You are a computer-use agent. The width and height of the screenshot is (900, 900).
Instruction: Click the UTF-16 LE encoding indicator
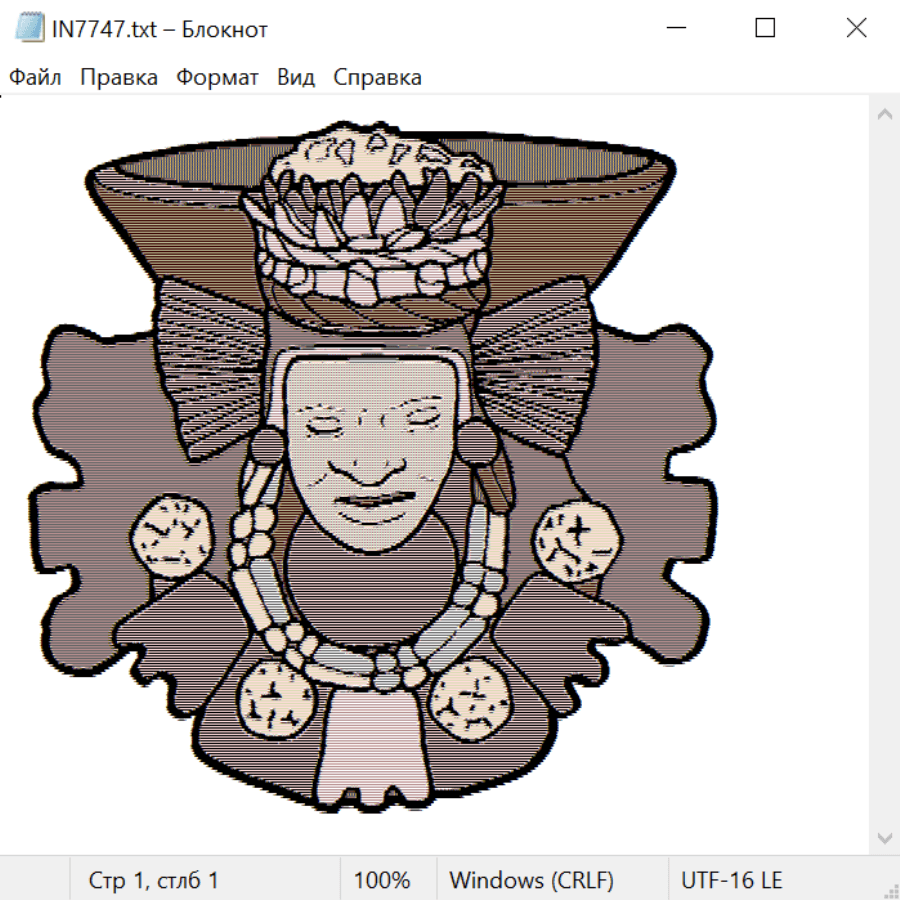[732, 880]
